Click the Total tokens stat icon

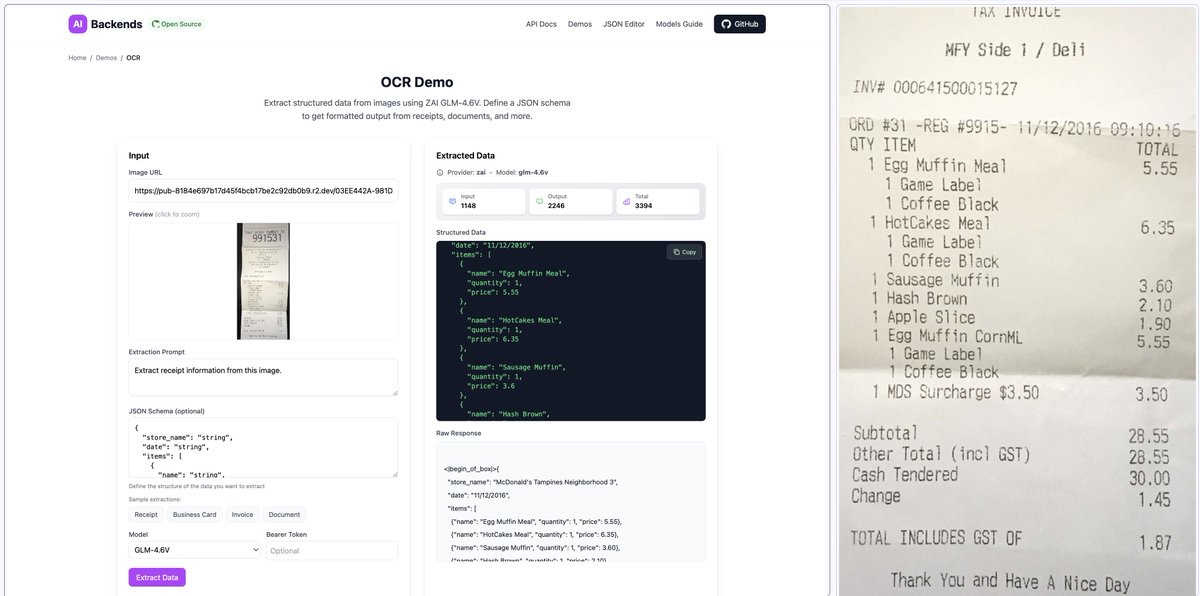(x=626, y=201)
